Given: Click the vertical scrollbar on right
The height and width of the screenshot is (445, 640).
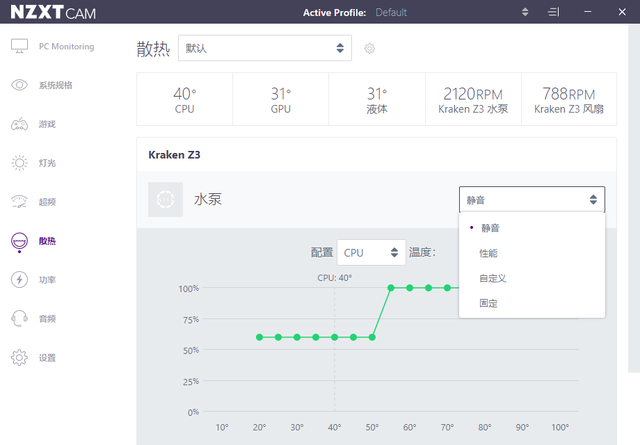Looking at the screenshot, I should click(634, 198).
